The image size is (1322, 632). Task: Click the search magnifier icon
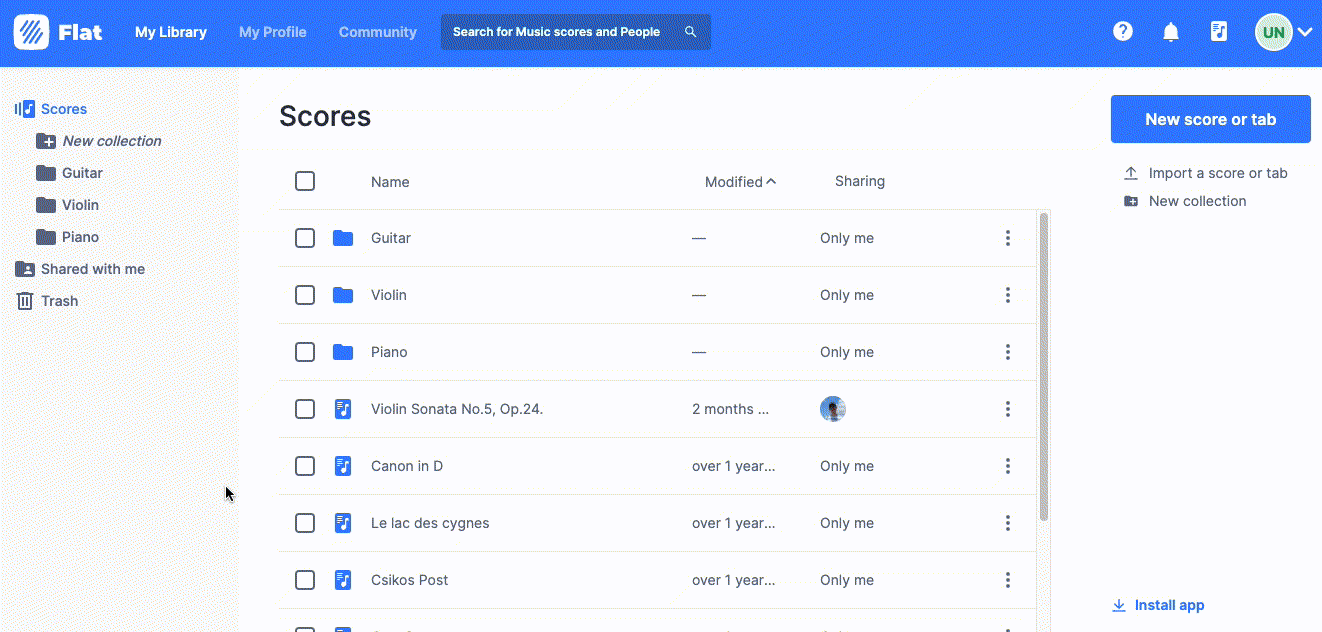tap(690, 32)
